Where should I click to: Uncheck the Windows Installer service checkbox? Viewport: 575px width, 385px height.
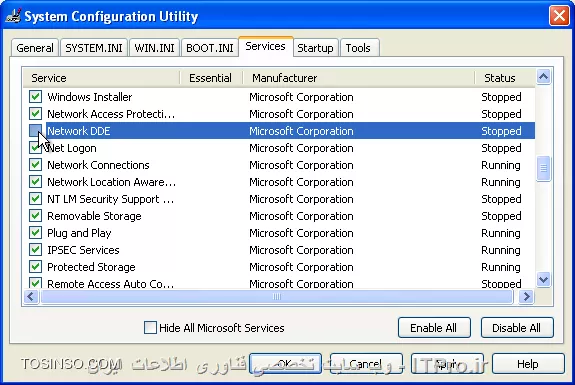pyautogui.click(x=36, y=97)
